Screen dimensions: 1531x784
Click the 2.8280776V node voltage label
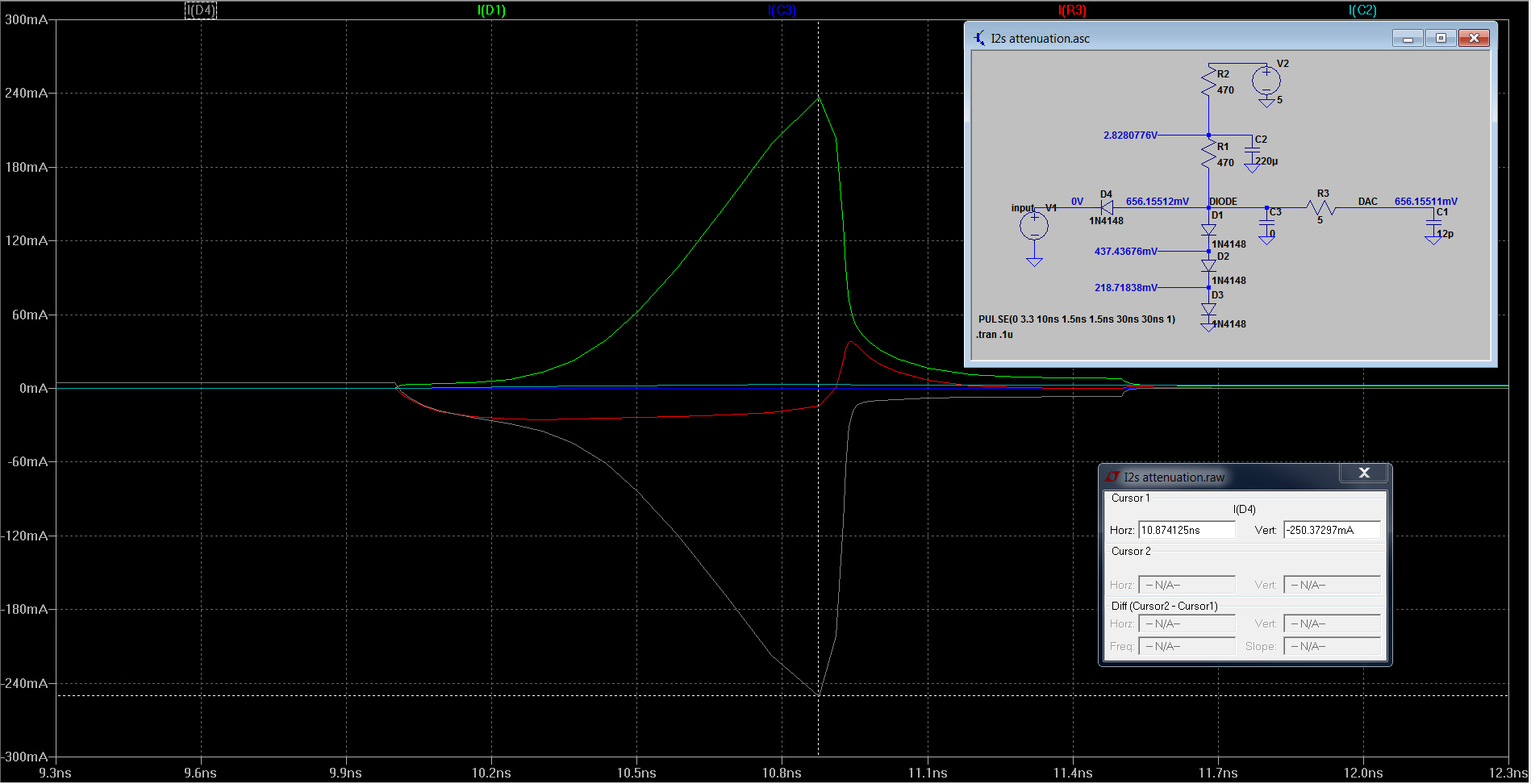click(1130, 136)
